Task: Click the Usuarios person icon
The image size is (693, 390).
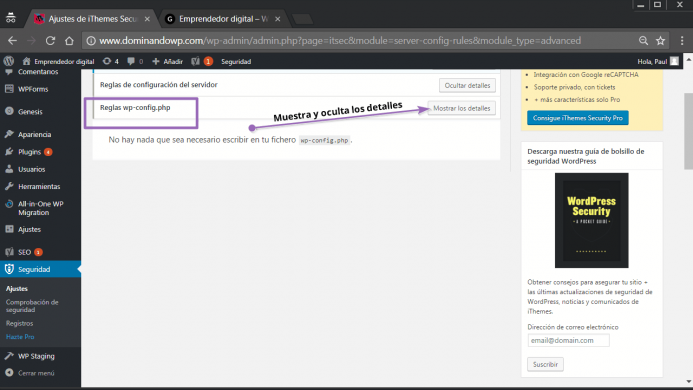Action: click(9, 169)
